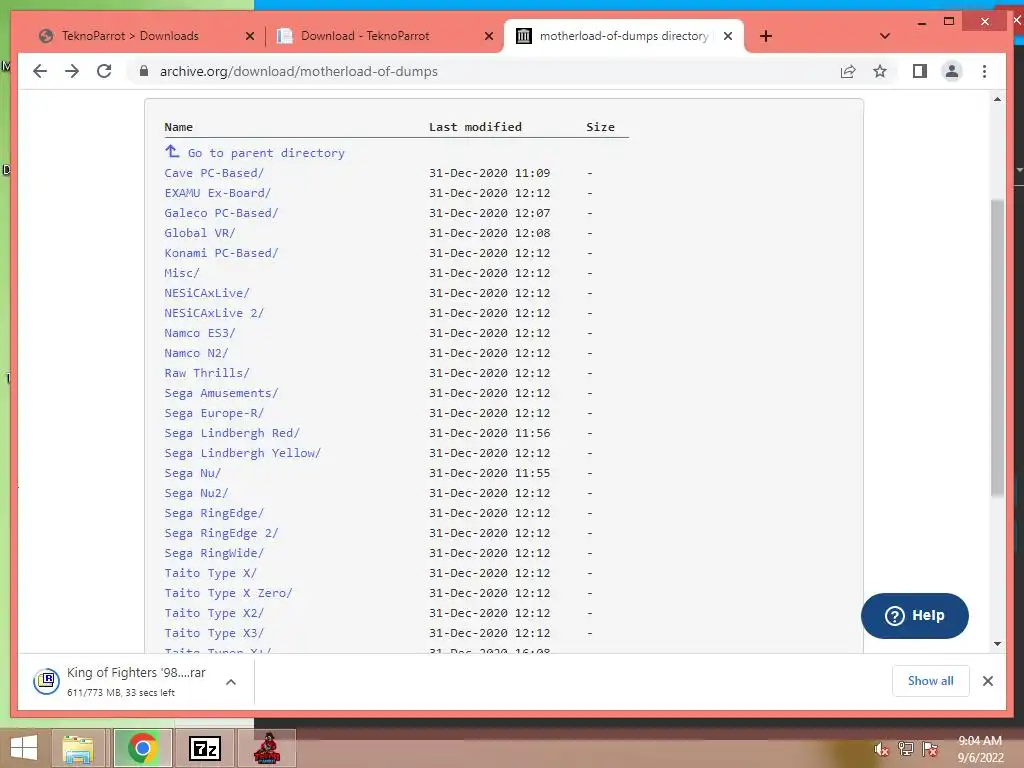Share this page via the share icon
The image size is (1024, 768).
pyautogui.click(x=848, y=71)
